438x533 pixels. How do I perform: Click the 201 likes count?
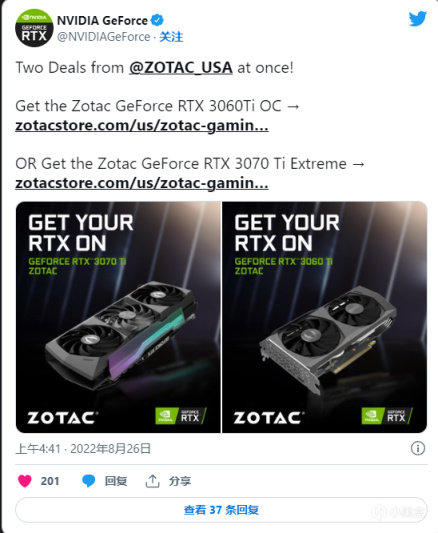[50, 481]
